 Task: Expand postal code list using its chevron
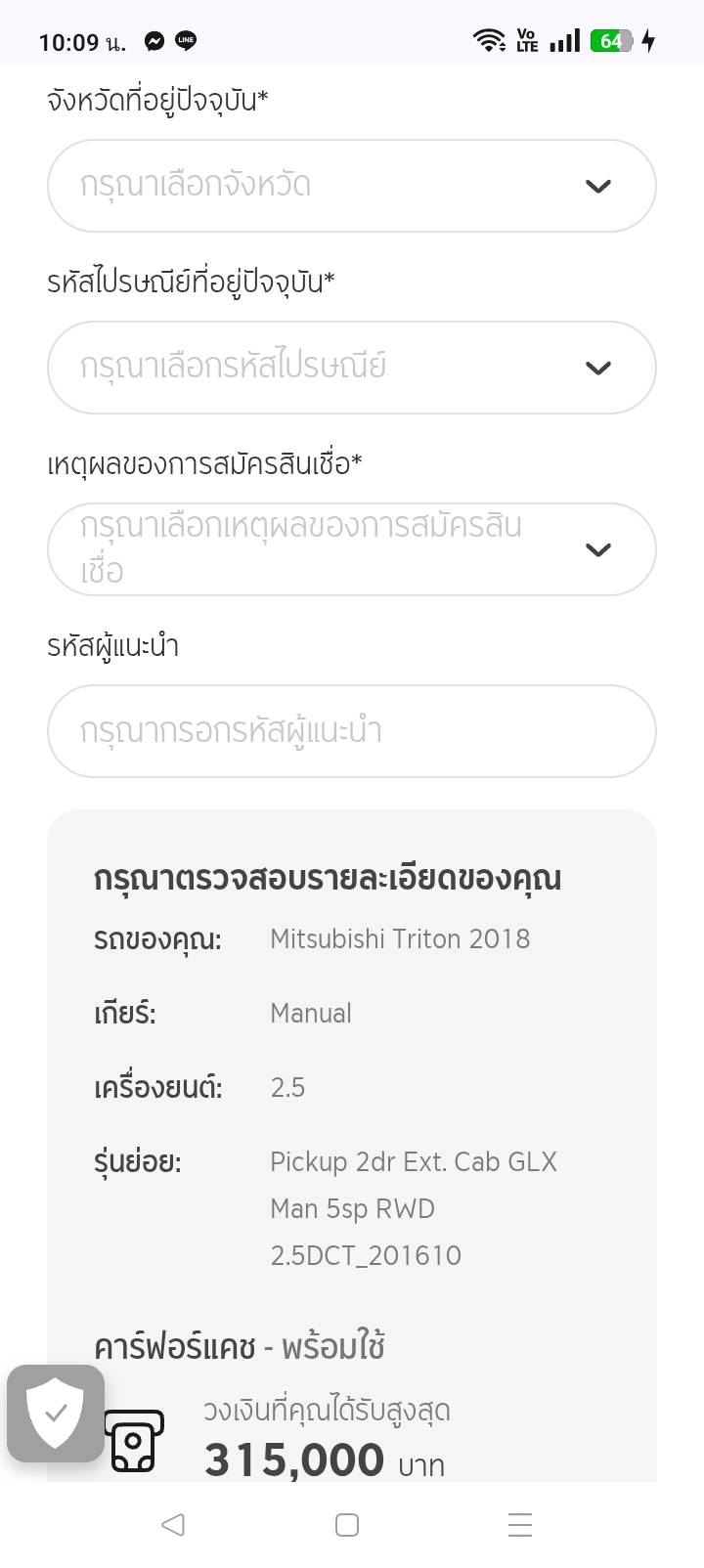[x=597, y=368]
